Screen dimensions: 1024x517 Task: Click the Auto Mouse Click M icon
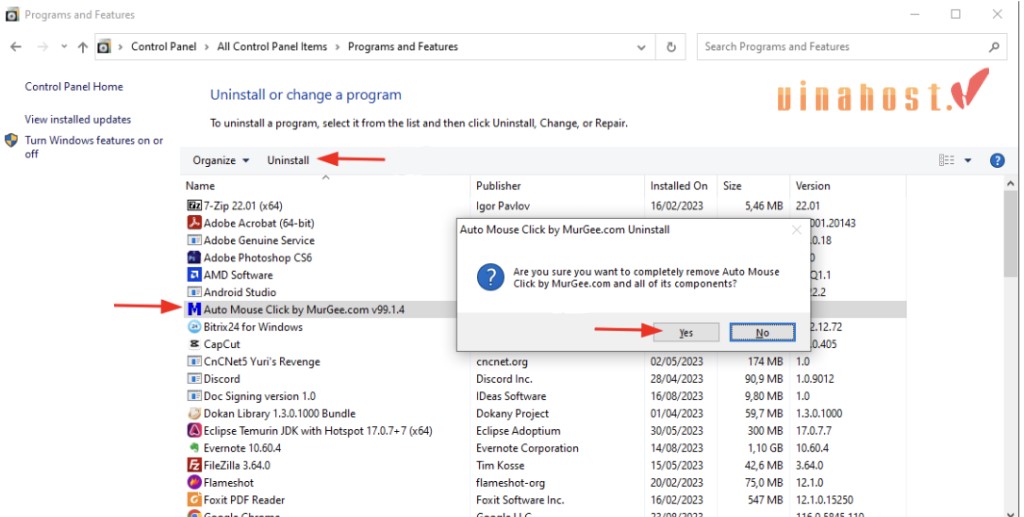(x=194, y=309)
